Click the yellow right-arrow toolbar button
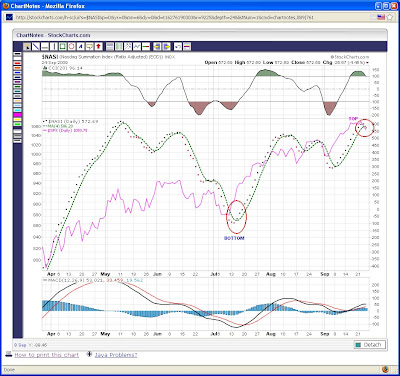The image size is (400, 376). click(167, 47)
